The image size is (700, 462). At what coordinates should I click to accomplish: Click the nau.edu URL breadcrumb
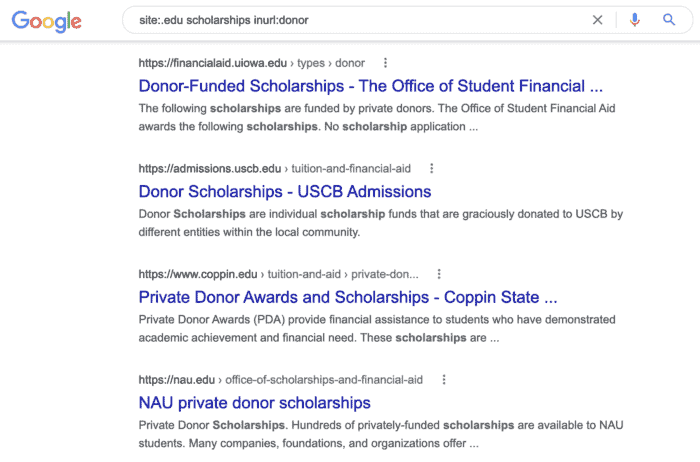click(280, 379)
